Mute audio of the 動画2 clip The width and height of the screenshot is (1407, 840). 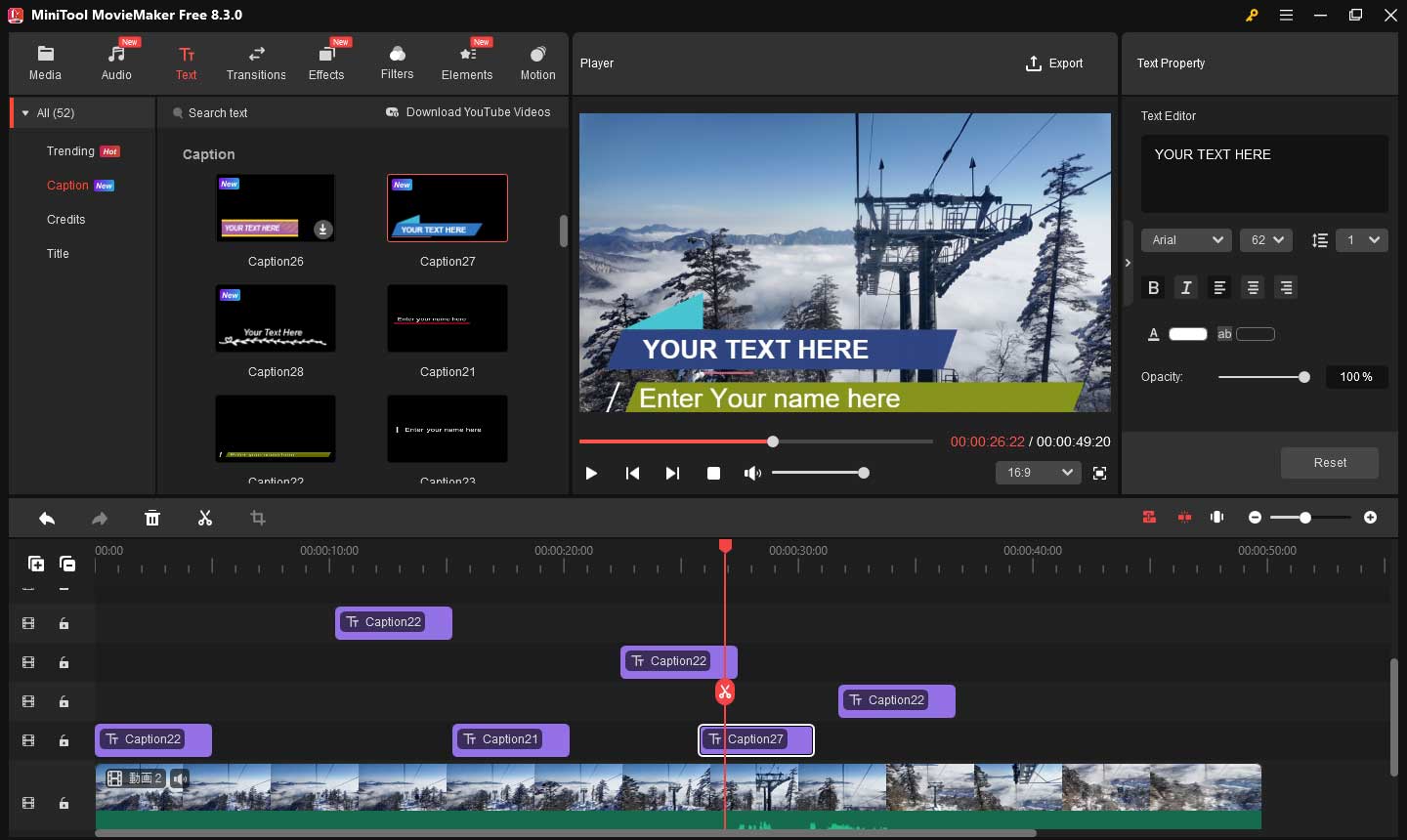click(x=180, y=778)
